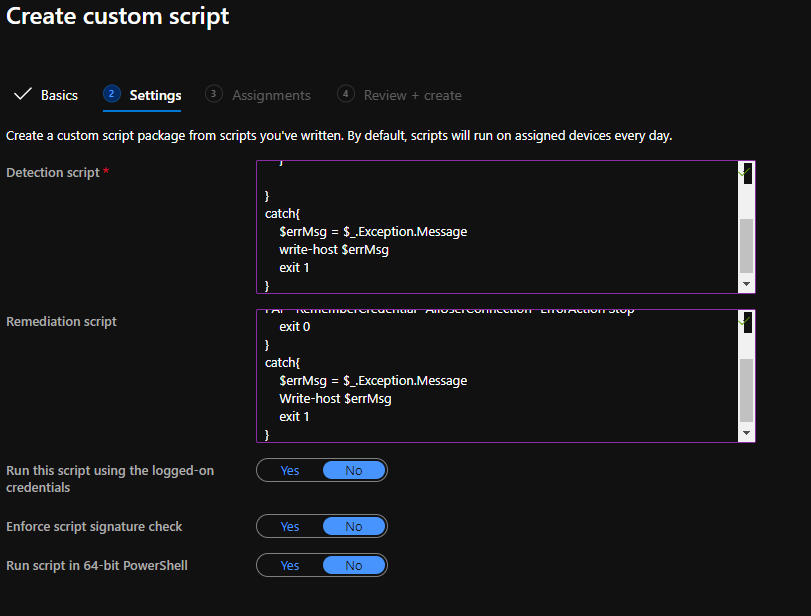Set logged-on credentials toggle to Yes

pos(290,470)
